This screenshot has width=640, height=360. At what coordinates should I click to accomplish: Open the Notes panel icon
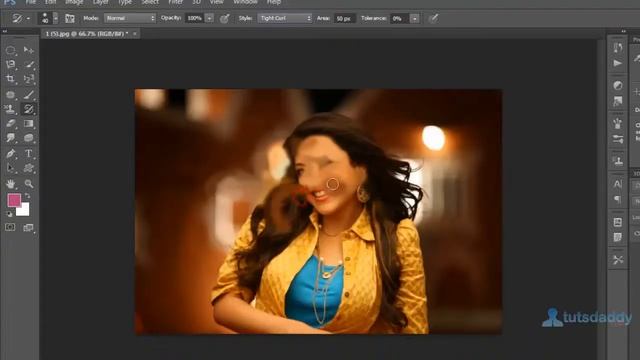618,237
